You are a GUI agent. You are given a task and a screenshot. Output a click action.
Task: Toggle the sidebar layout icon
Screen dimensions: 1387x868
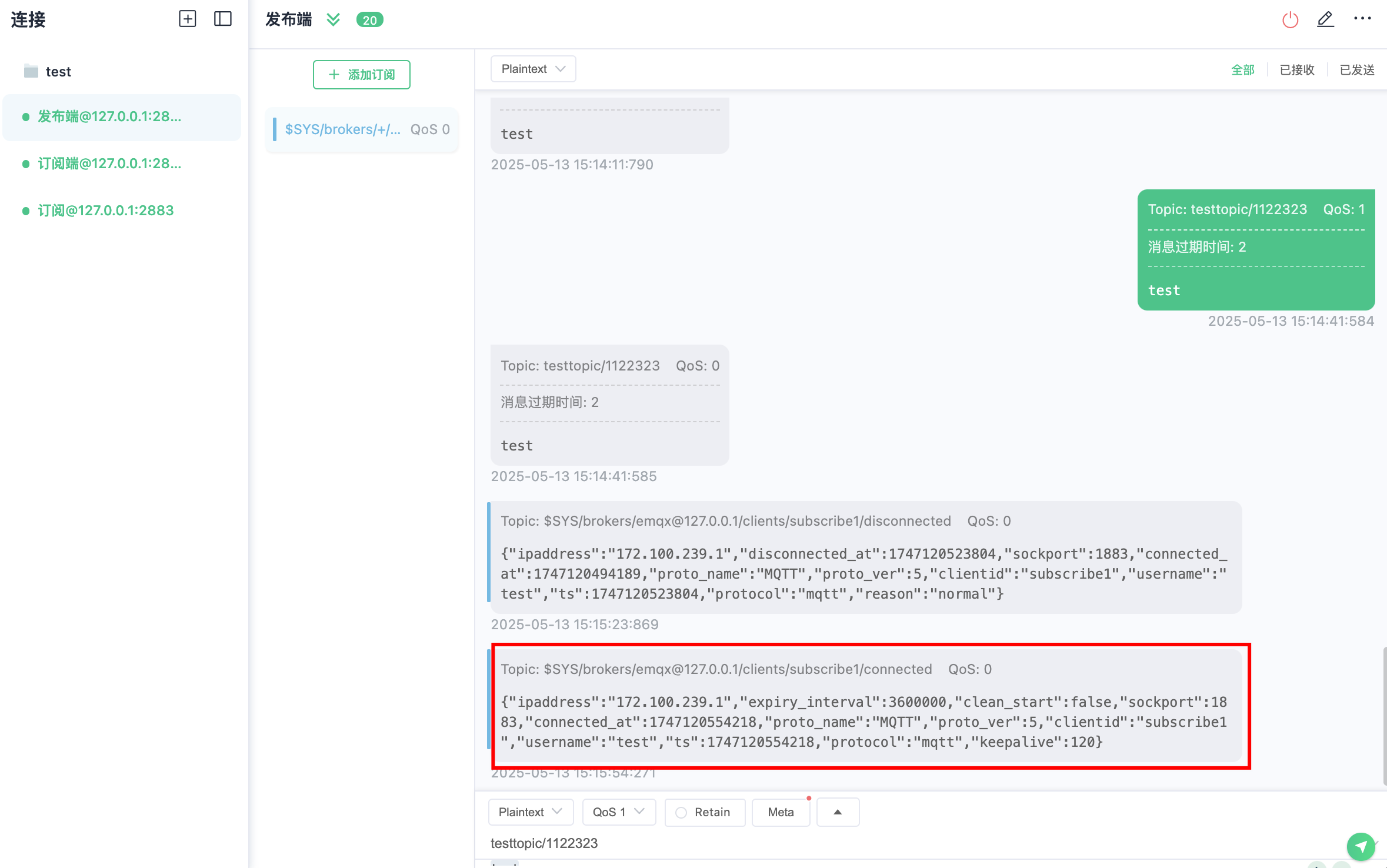tap(223, 19)
